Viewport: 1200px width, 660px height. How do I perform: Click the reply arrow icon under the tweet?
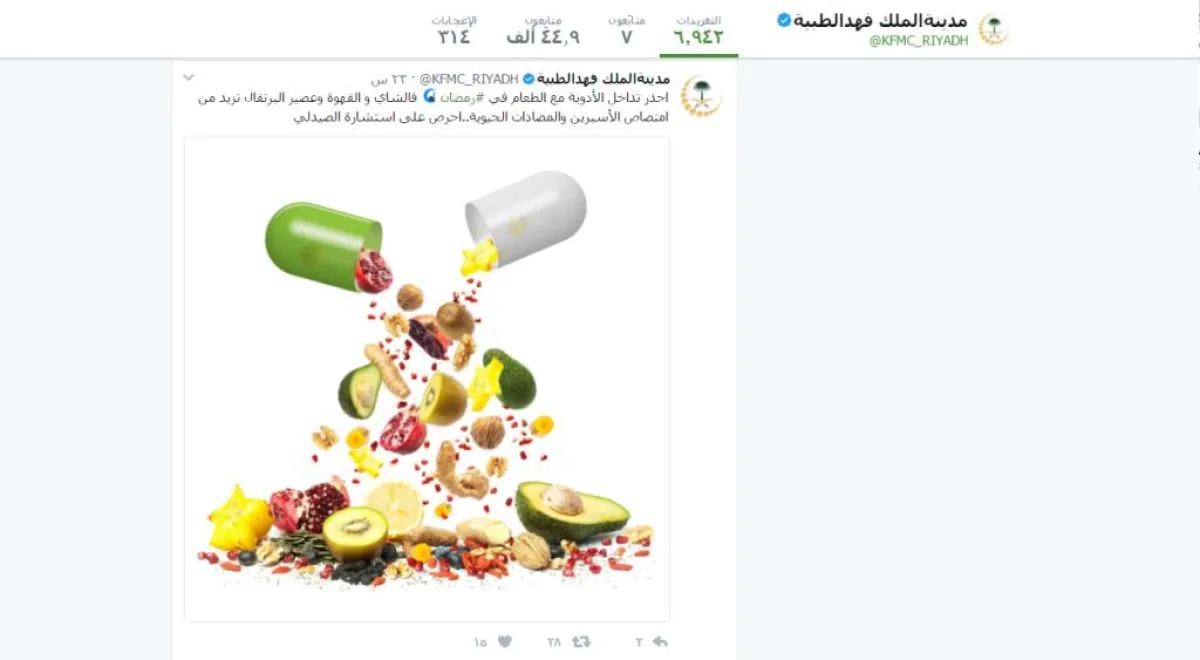(x=660, y=641)
